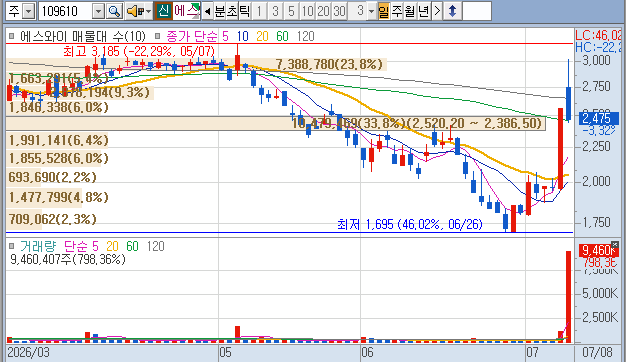Open the period value 3 dropdown
This screenshot has width=626, height=362.
click(x=371, y=11)
